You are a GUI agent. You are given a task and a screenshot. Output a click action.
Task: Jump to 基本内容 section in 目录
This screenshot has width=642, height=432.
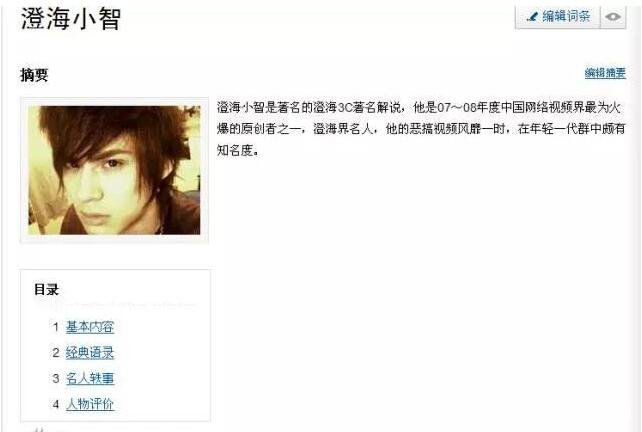(90, 327)
